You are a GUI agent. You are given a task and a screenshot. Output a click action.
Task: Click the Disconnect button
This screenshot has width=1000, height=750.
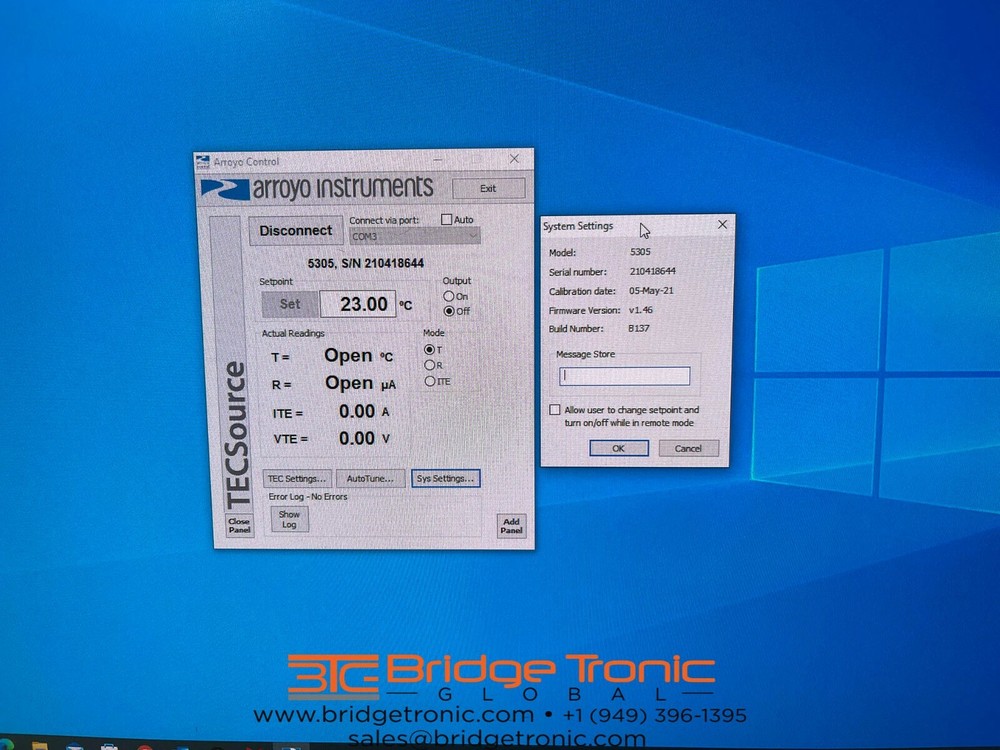(x=296, y=230)
